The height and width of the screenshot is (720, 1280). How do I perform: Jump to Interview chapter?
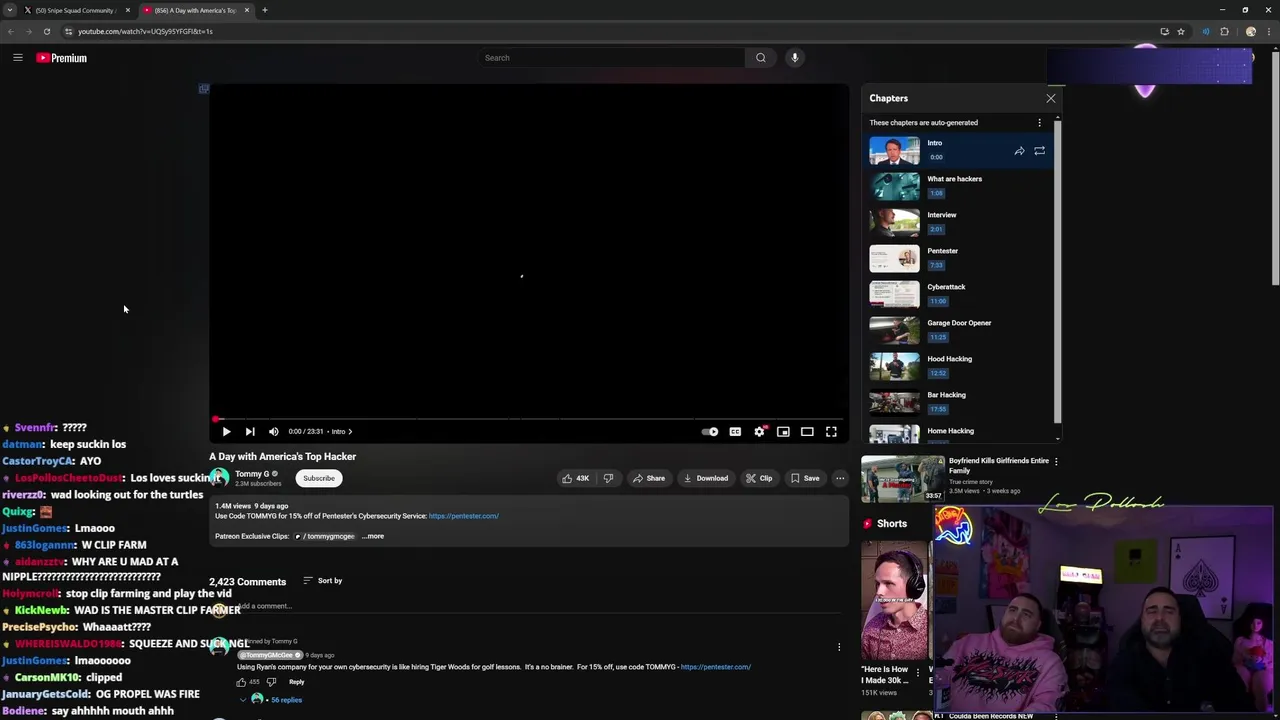pos(960,222)
